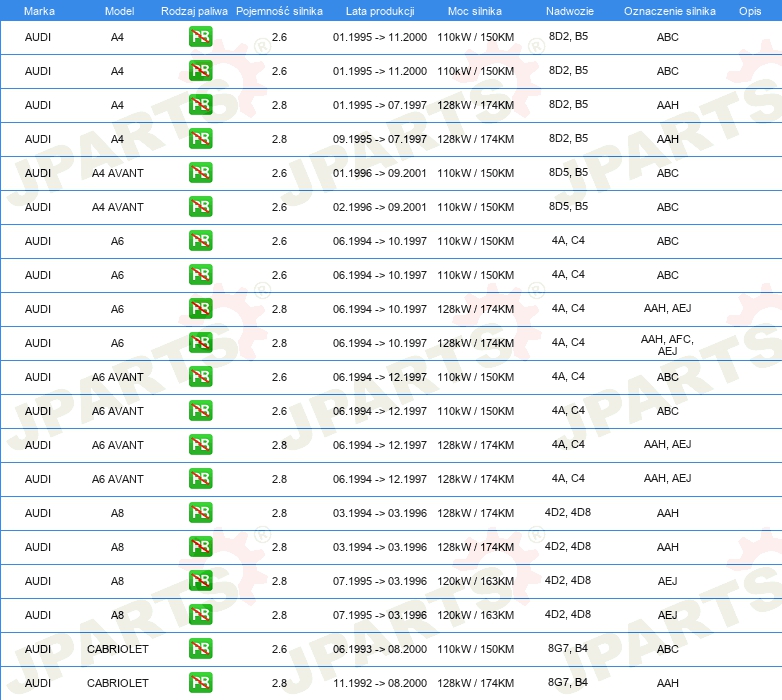Click '110kW / 150KM' in the CABRIOLET row
782x700 pixels.
pos(475,649)
